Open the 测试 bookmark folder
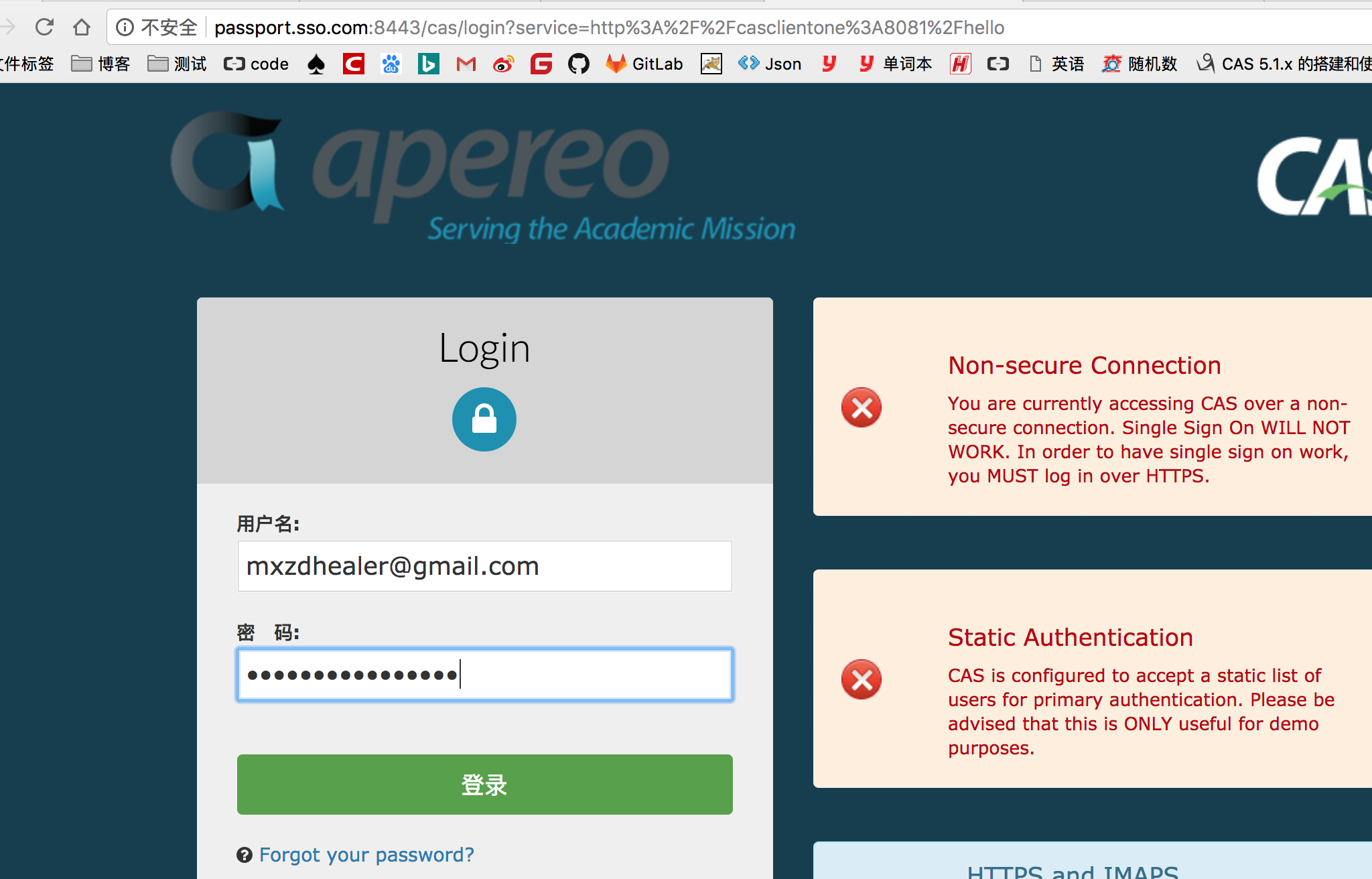 point(178,64)
